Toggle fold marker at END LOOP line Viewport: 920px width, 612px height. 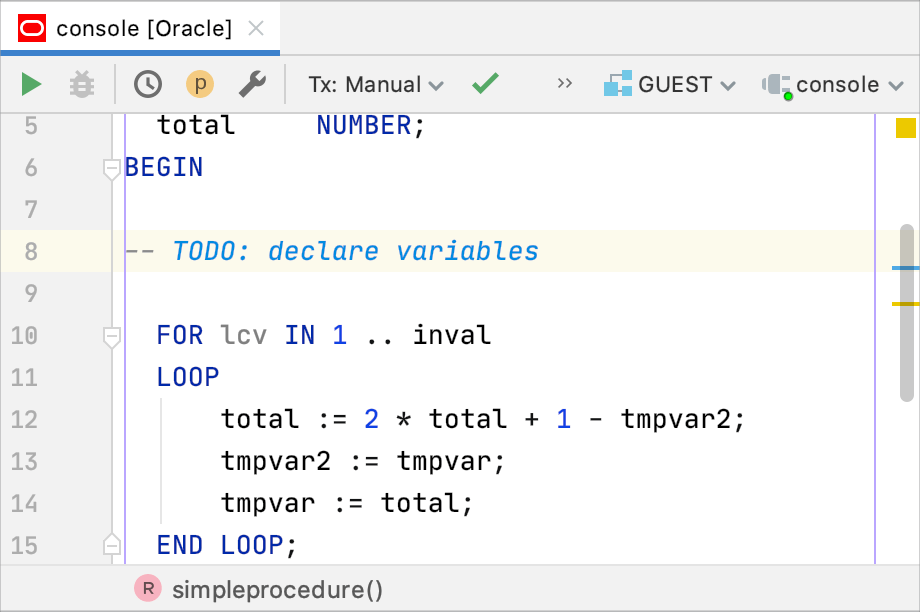point(112,545)
